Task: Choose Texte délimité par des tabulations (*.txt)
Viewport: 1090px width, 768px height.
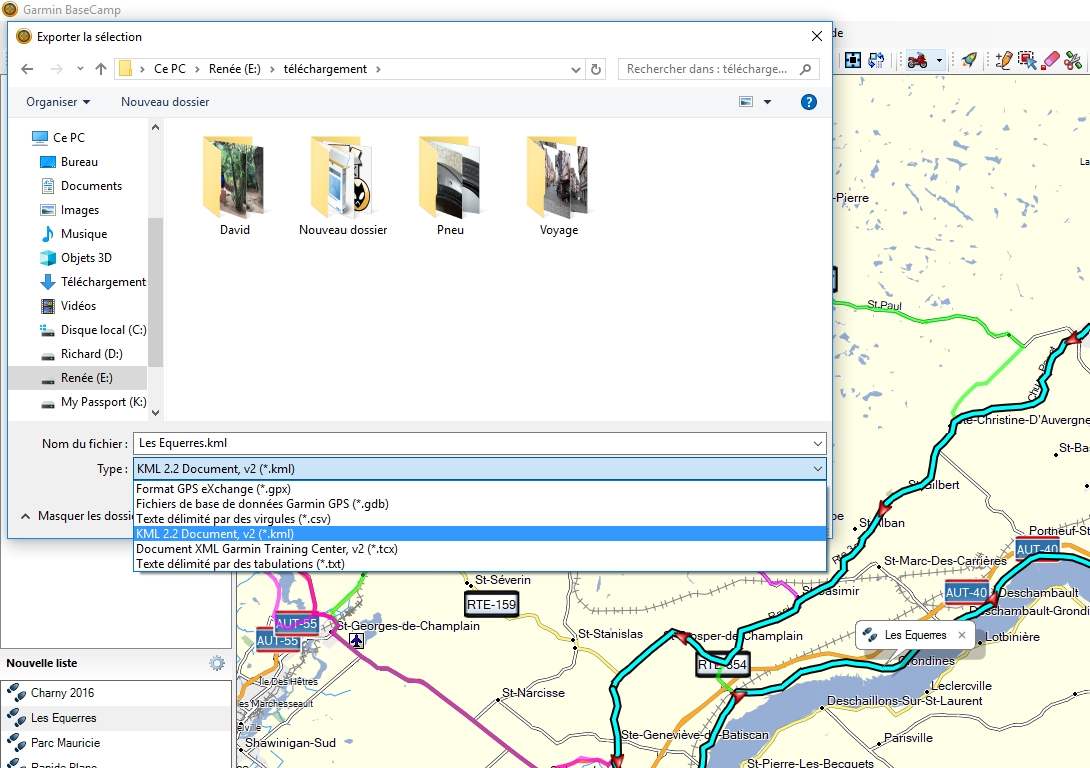Action: [x=480, y=564]
